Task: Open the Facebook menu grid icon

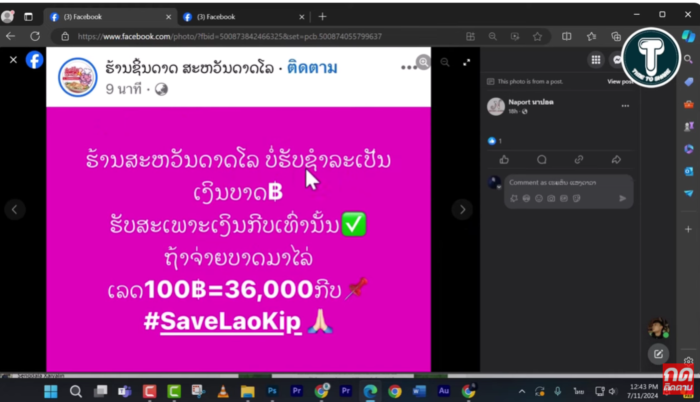Action: point(596,60)
